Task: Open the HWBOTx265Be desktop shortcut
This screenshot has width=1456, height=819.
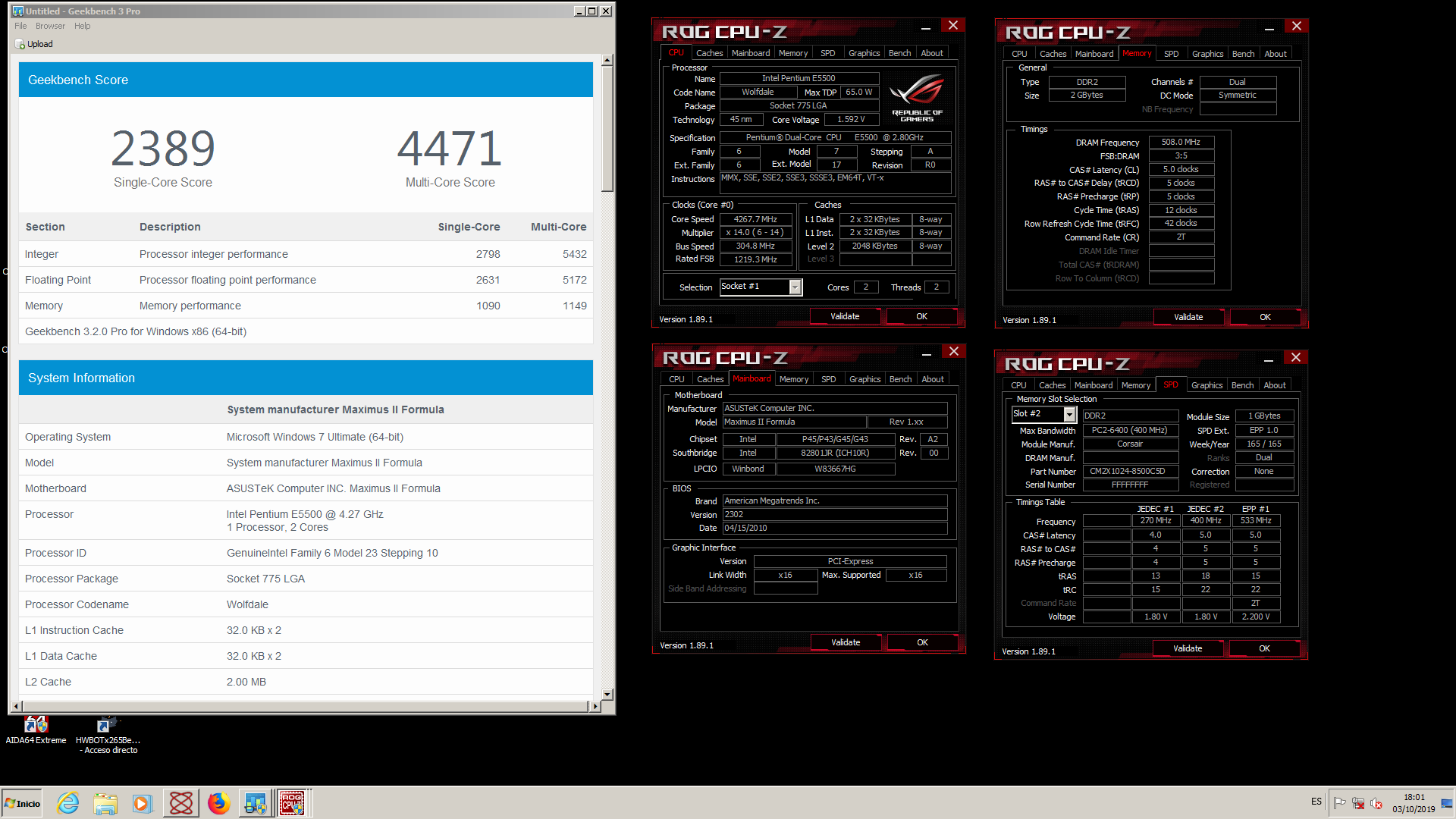Action: click(x=108, y=735)
